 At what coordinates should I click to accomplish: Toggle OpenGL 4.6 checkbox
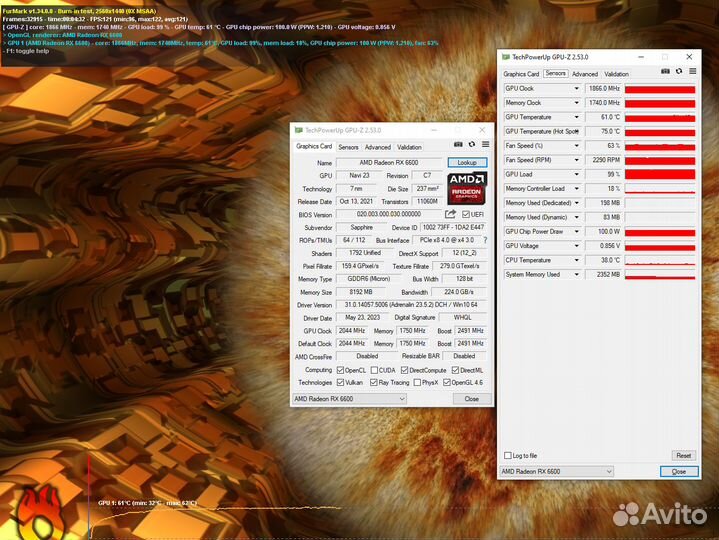447,382
